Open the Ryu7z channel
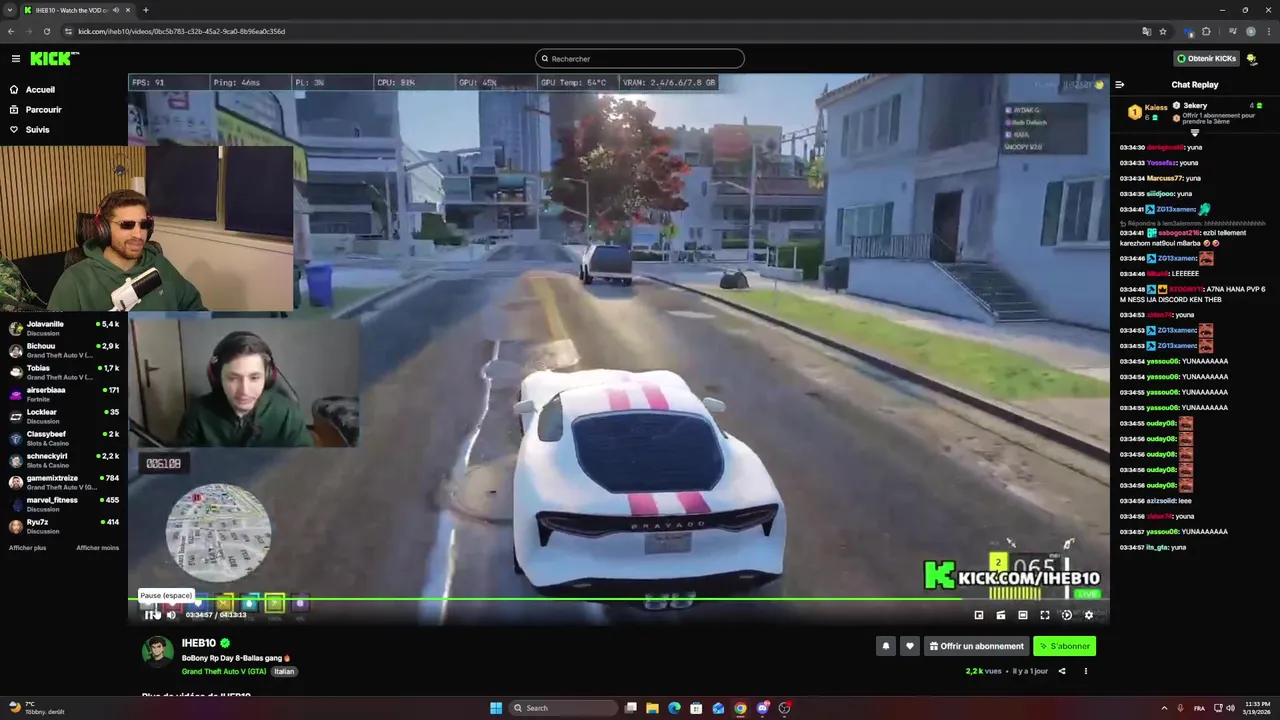Viewport: 1280px width, 720px height. (64, 526)
